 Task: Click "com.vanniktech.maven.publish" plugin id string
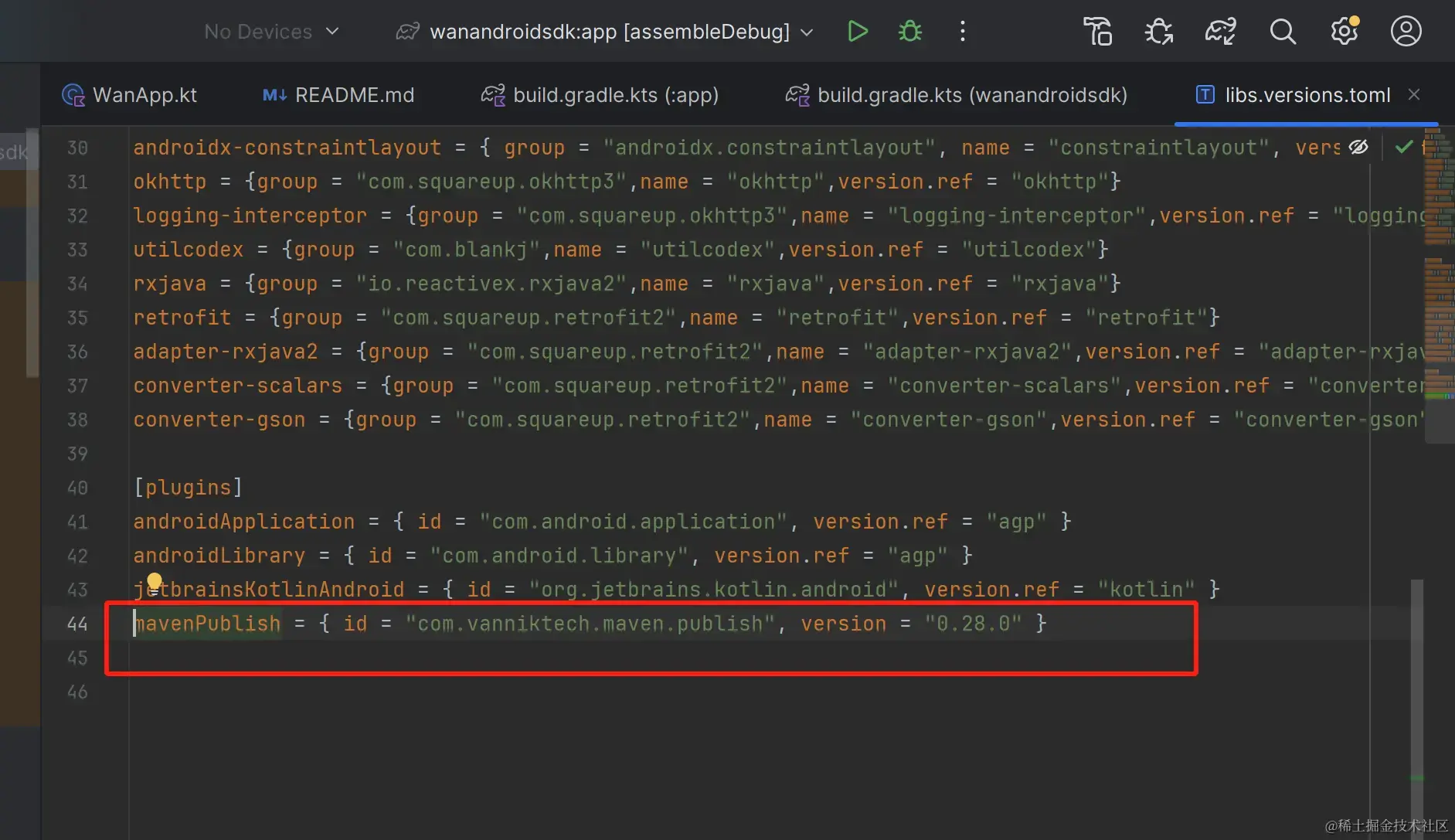tap(590, 624)
